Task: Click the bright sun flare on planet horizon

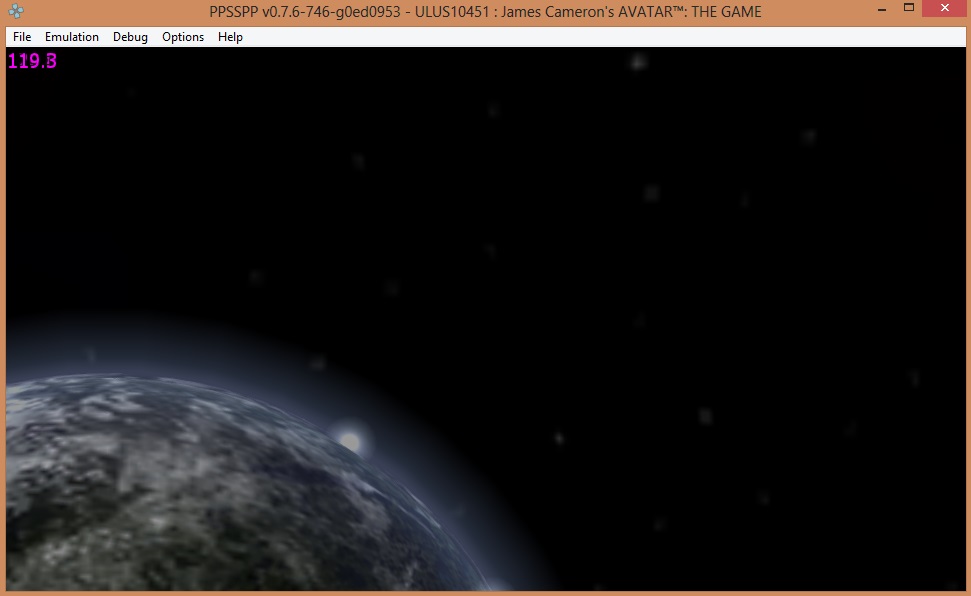Action: tap(349, 439)
